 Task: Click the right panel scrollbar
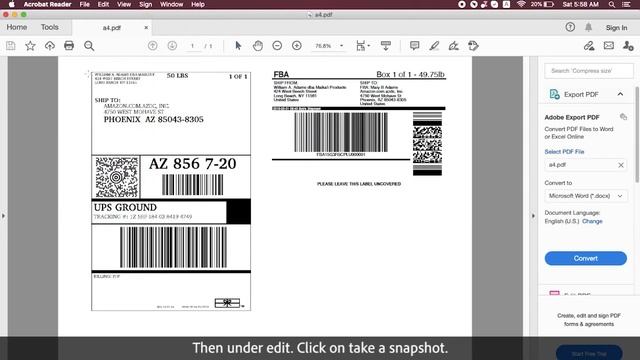637,135
